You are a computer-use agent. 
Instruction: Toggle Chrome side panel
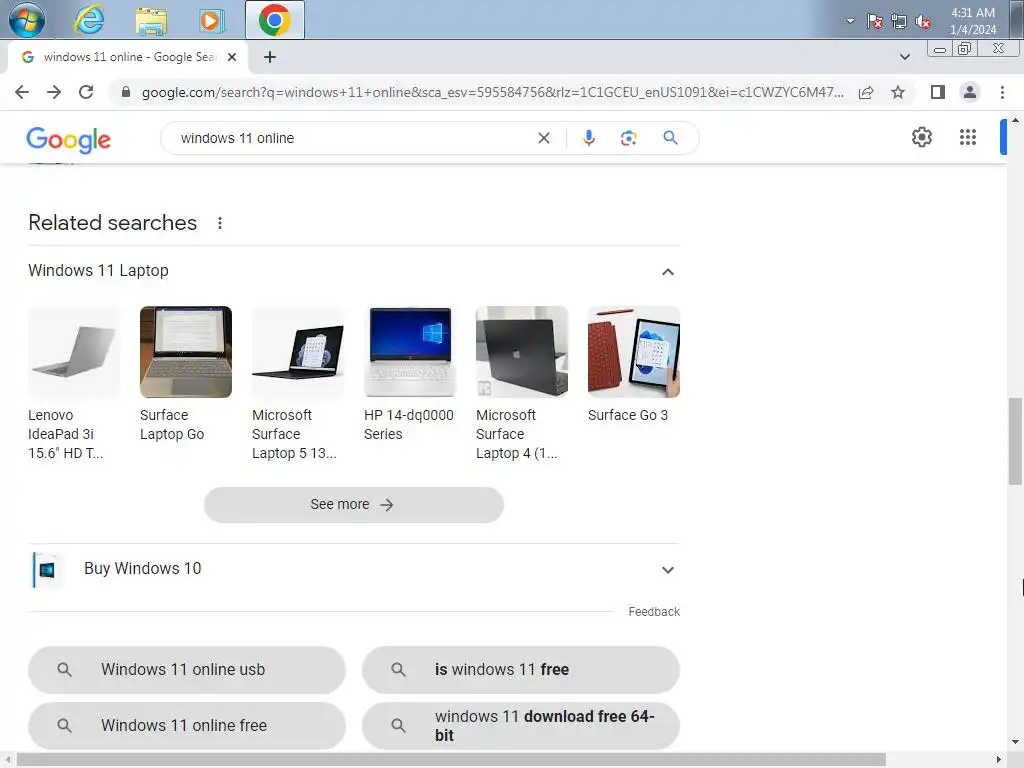[938, 92]
